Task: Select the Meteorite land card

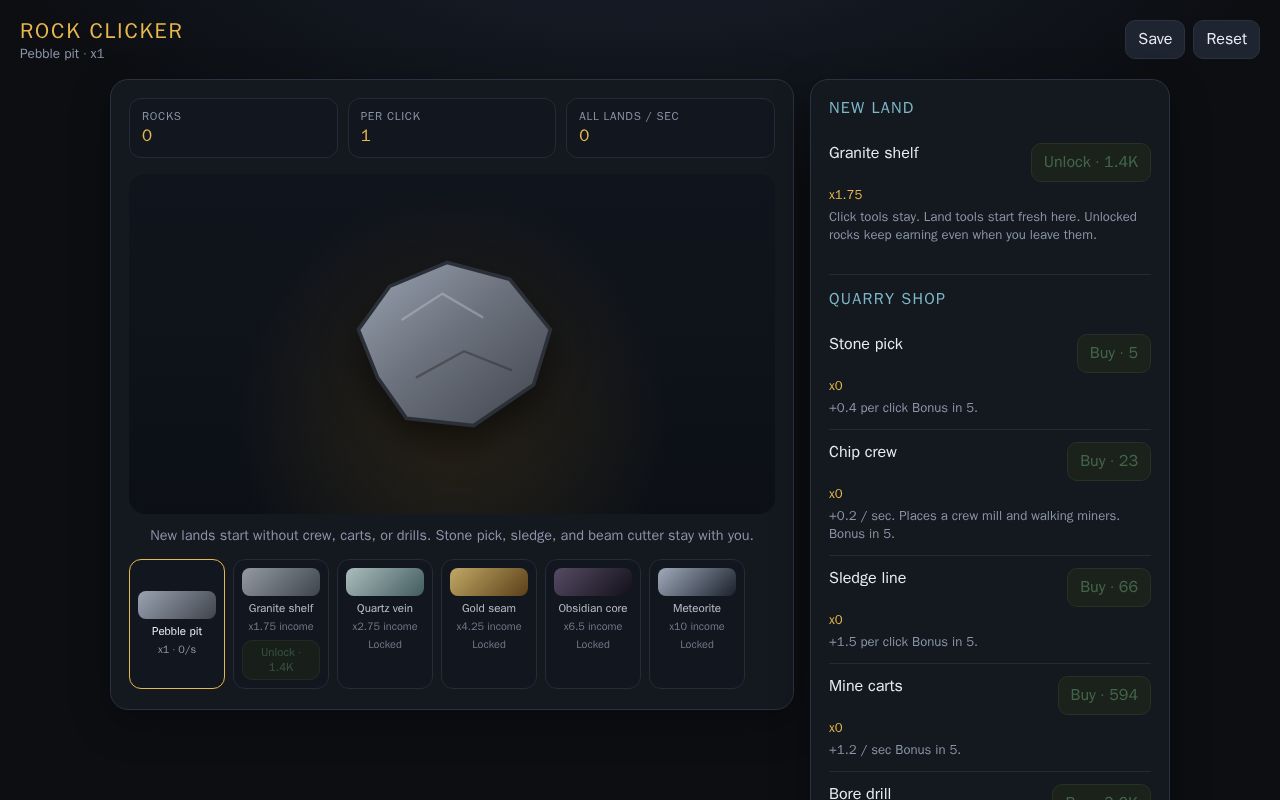Action: [697, 624]
